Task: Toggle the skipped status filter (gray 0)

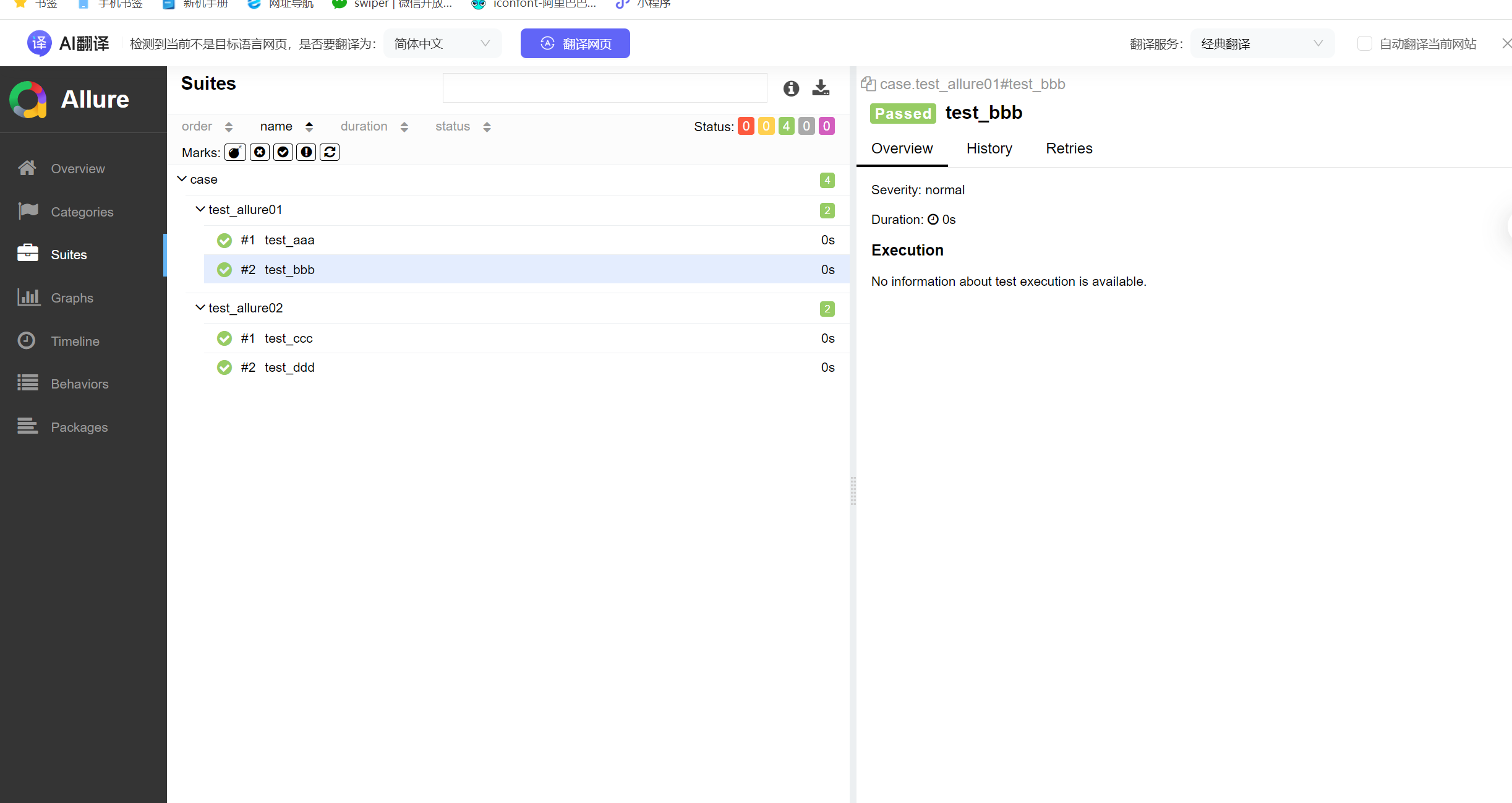Action: tap(806, 126)
